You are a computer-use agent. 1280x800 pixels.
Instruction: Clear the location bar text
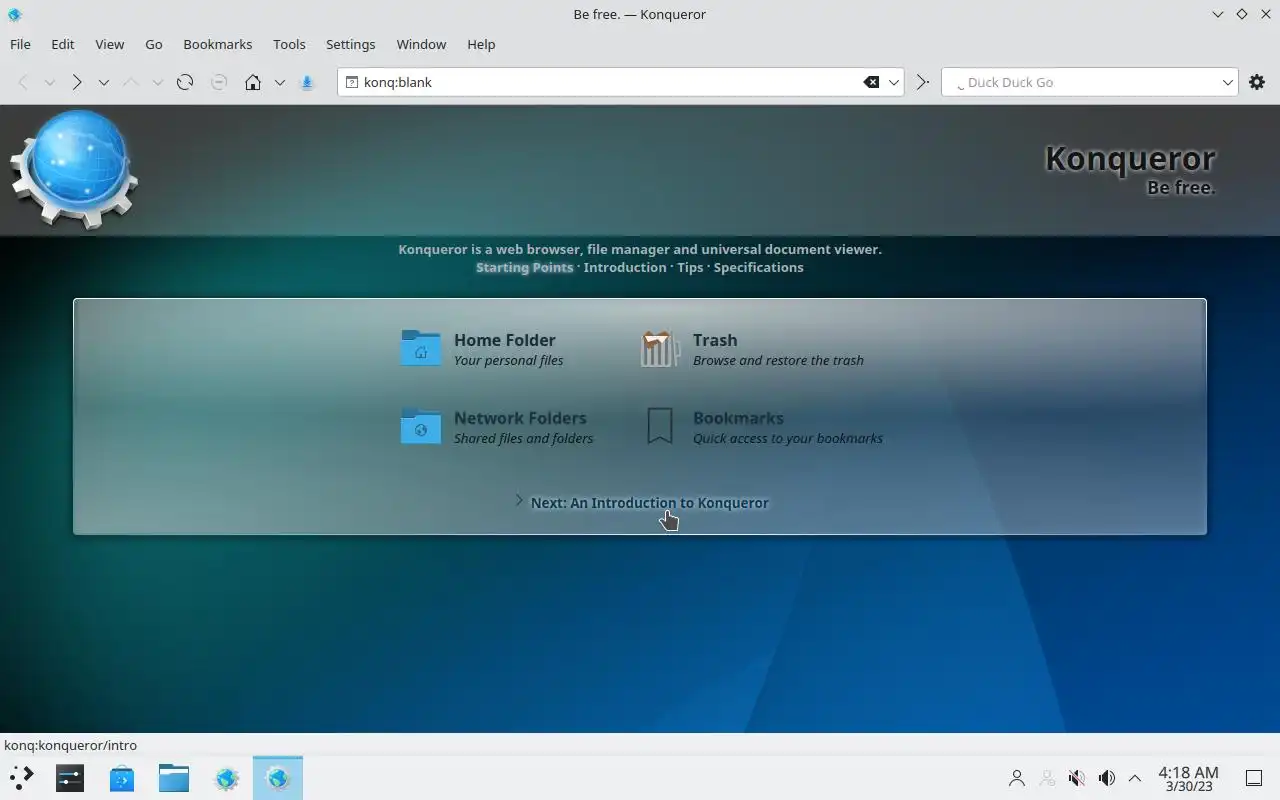pos(871,82)
